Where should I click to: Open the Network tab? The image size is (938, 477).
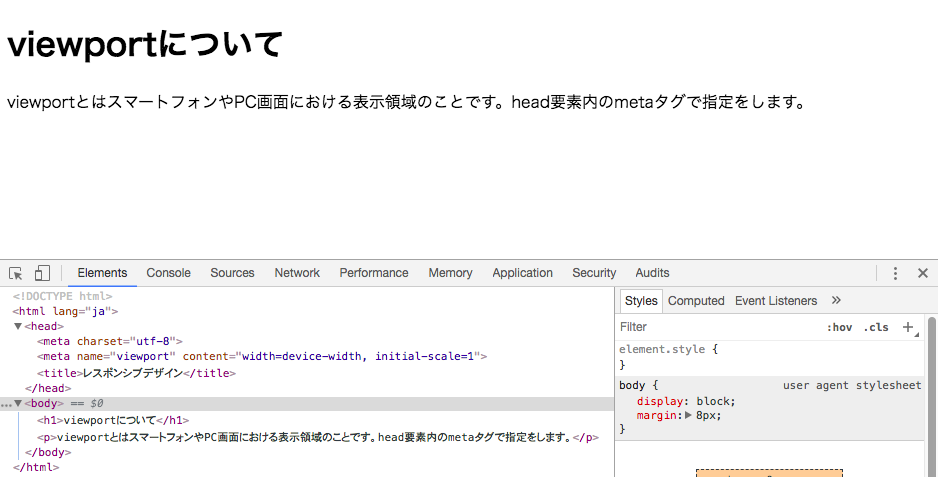[x=297, y=273]
